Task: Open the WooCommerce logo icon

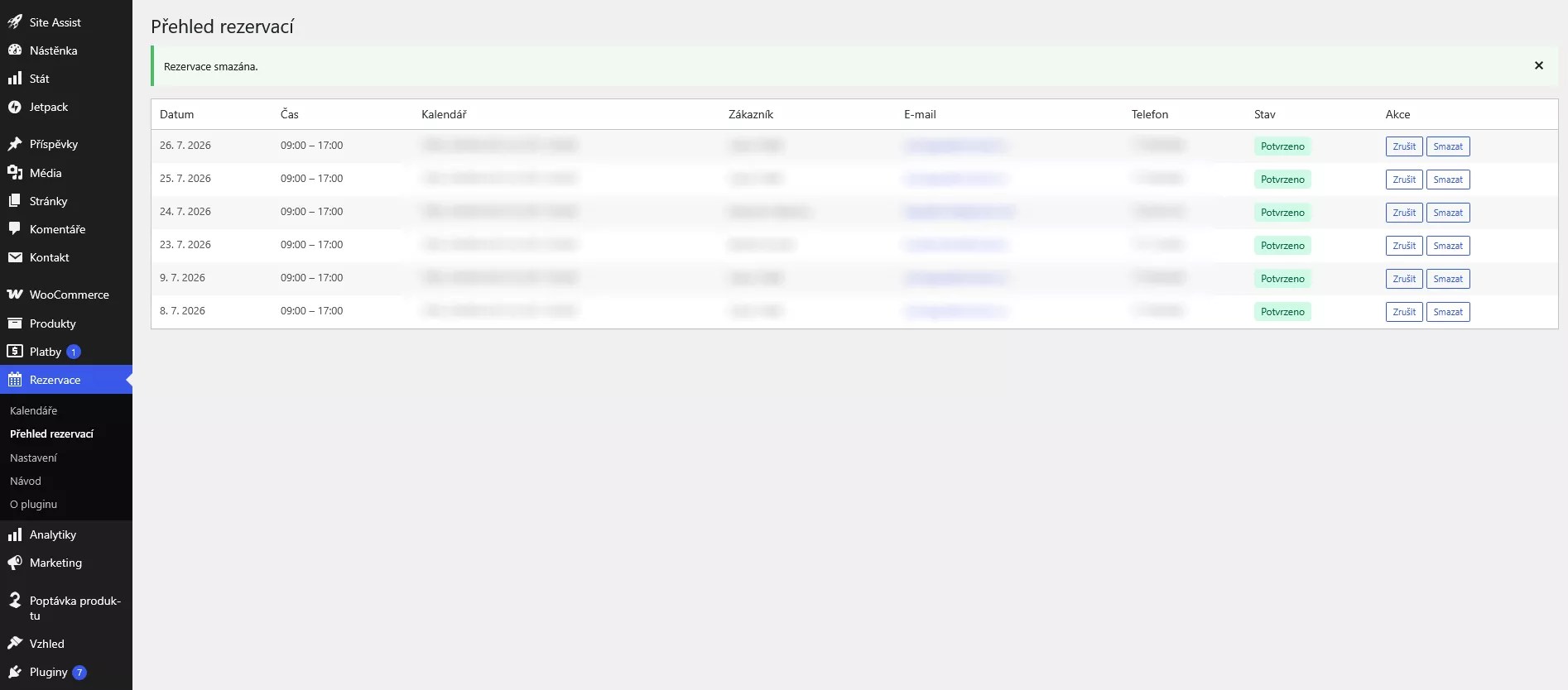Action: [15, 295]
